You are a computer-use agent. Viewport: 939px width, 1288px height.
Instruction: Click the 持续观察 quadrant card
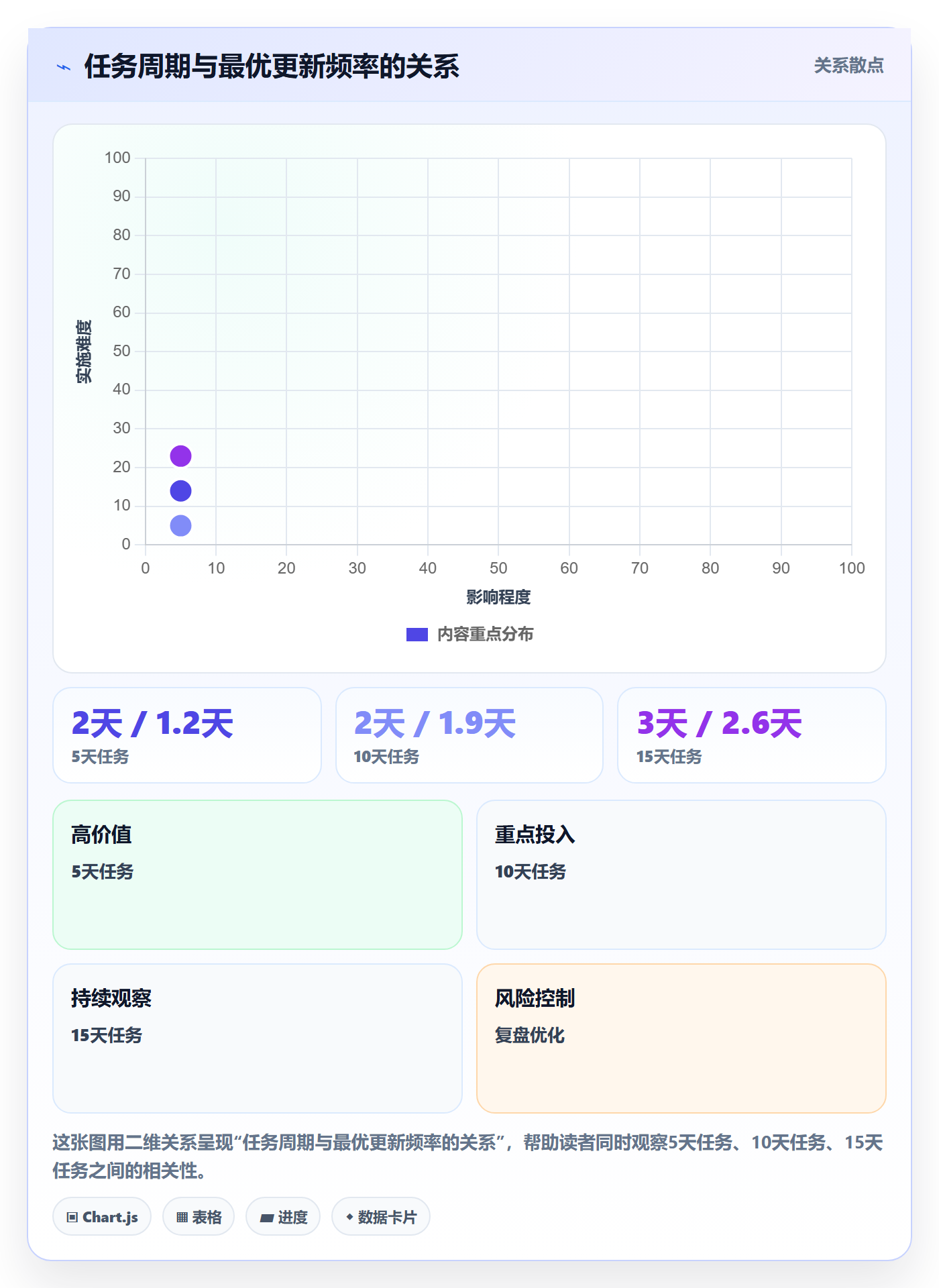[258, 1038]
